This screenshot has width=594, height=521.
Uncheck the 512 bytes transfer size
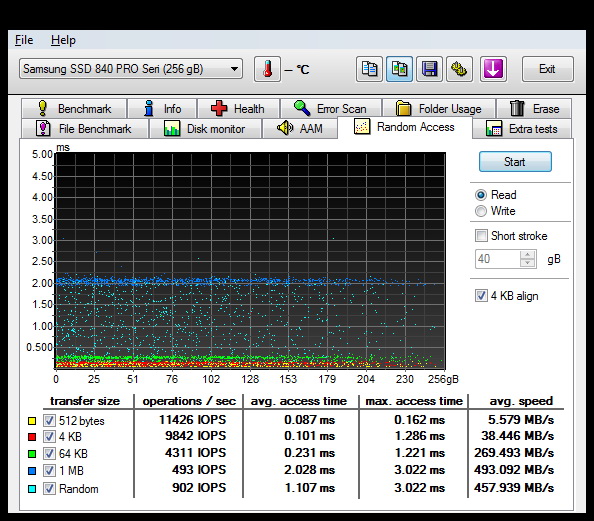[x=49, y=420]
